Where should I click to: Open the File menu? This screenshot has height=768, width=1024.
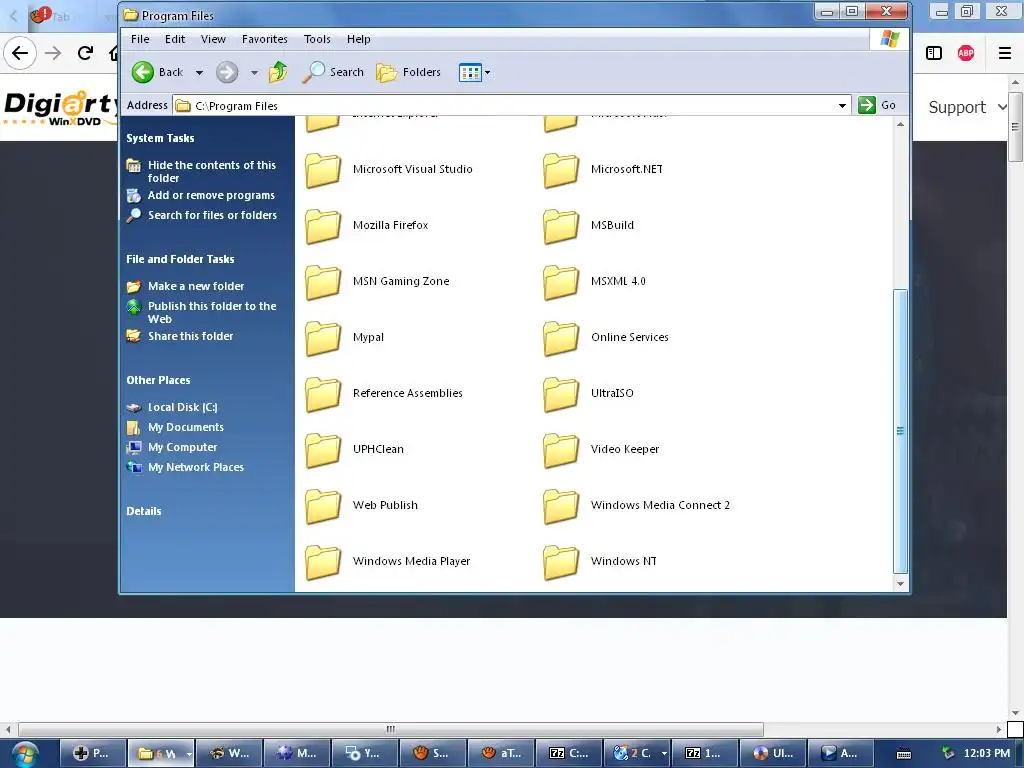[x=140, y=39]
